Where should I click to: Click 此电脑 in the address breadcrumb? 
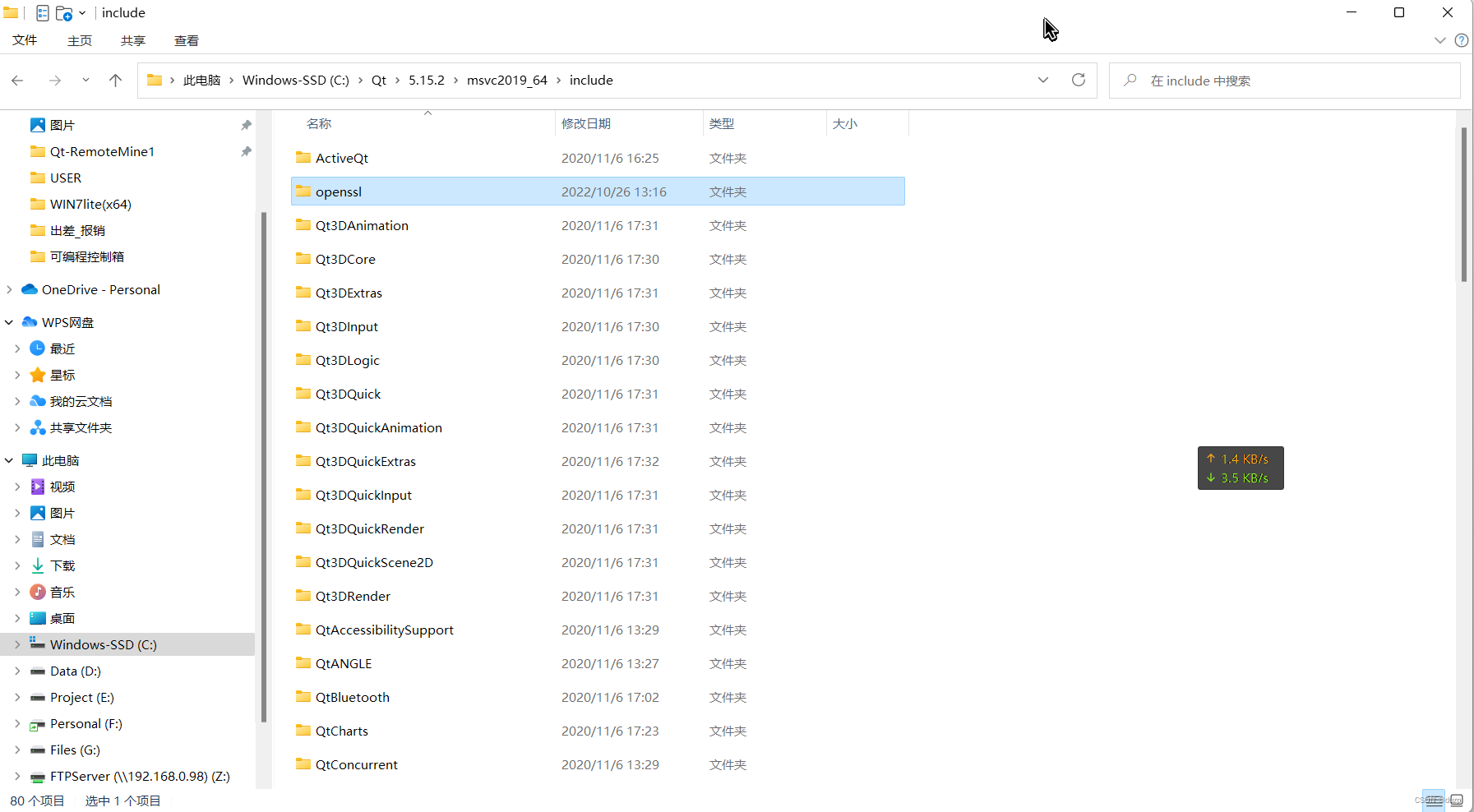click(201, 81)
